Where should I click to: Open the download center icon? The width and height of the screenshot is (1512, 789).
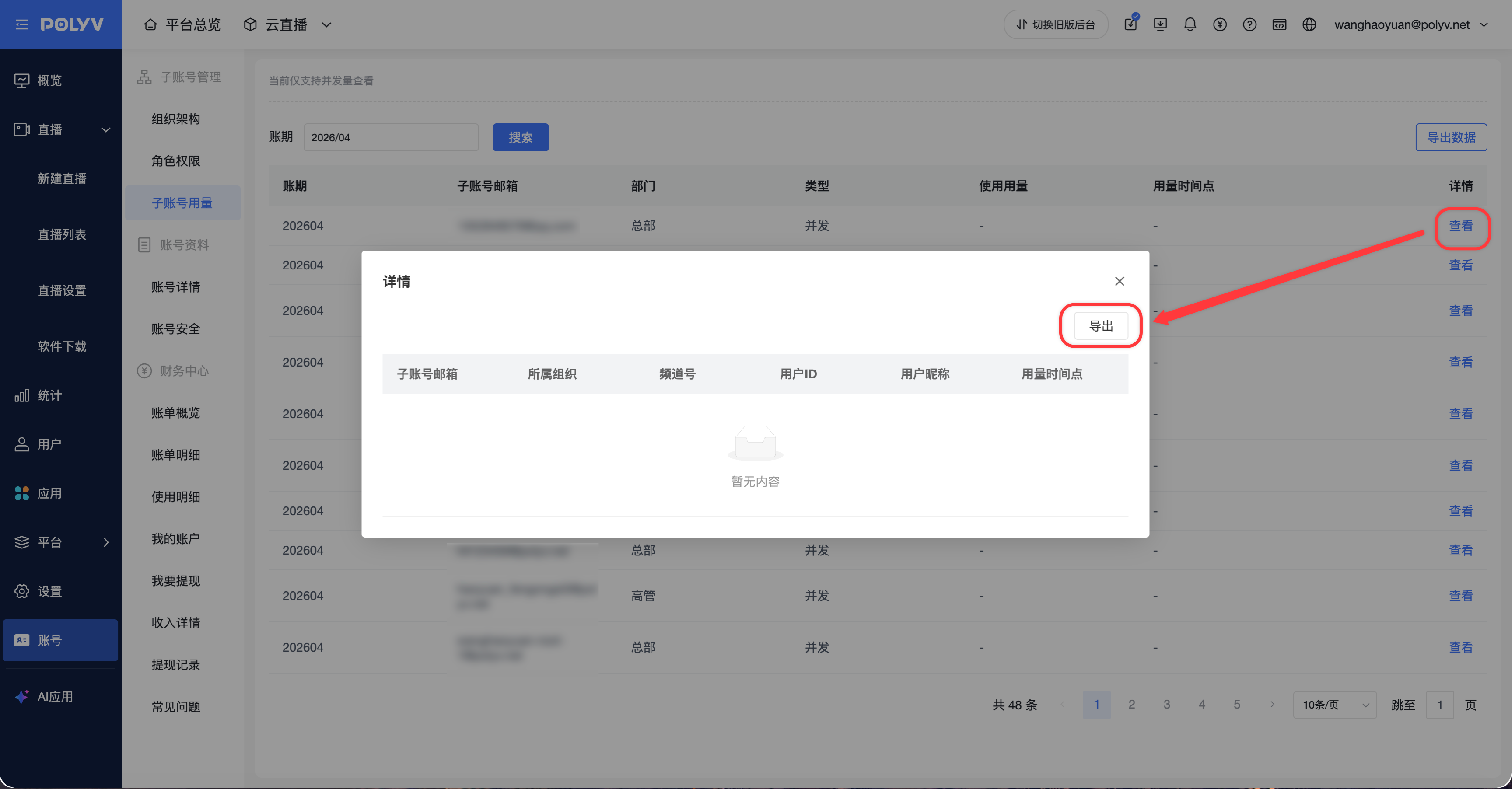(x=1160, y=24)
